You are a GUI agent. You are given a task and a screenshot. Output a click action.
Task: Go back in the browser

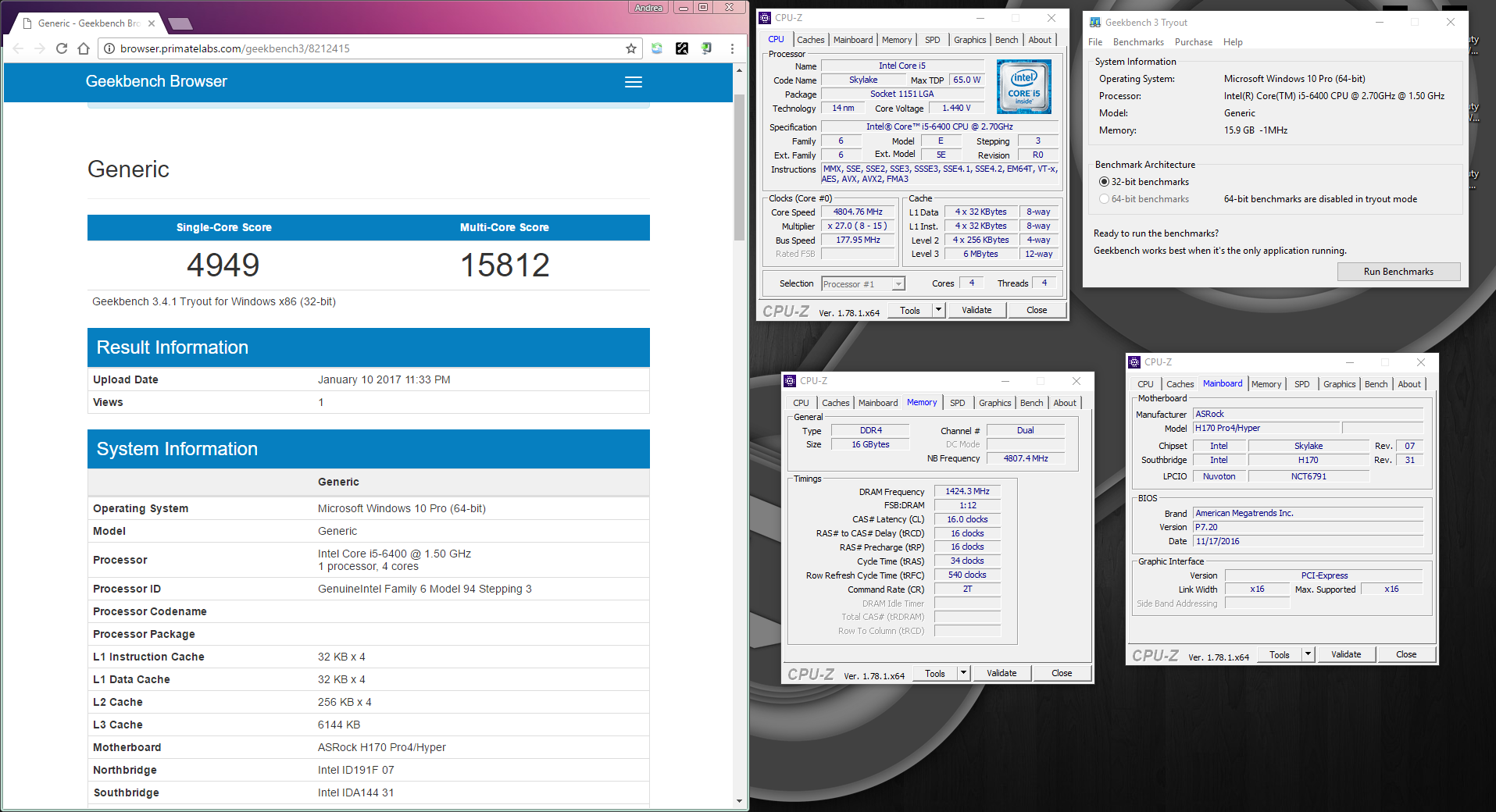pos(19,48)
